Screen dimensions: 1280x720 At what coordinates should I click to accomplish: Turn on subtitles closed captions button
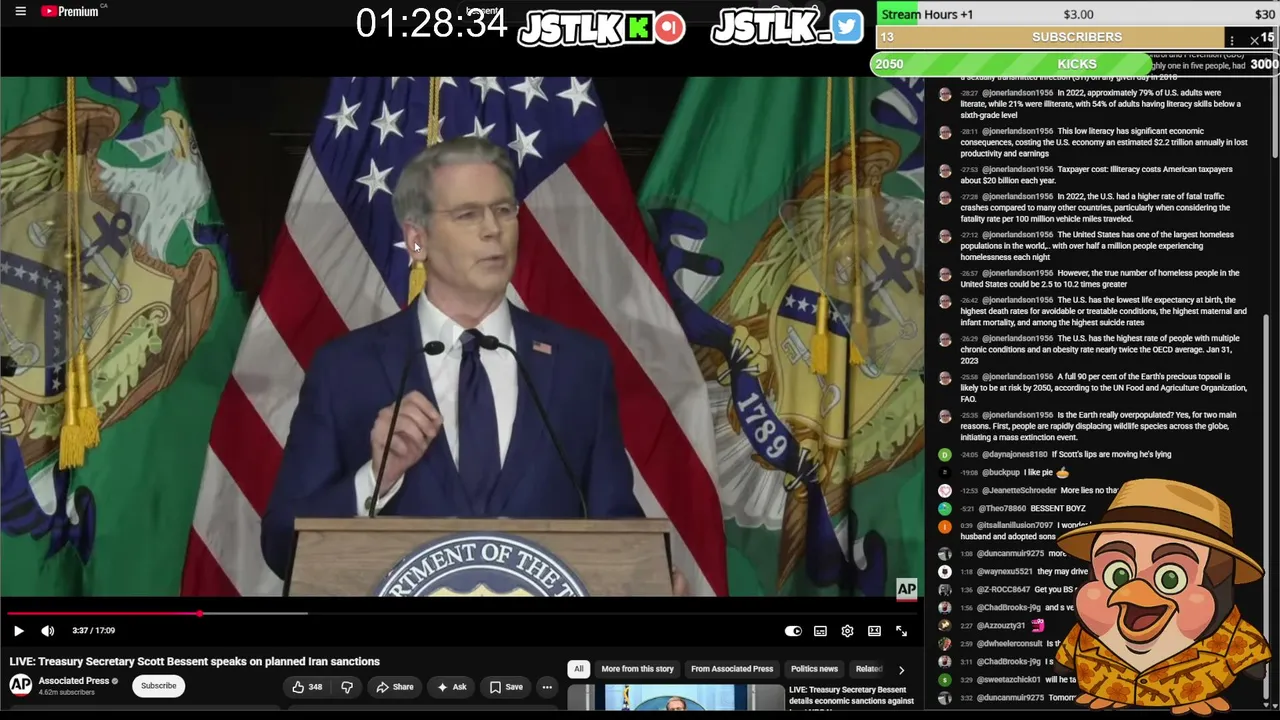820,631
